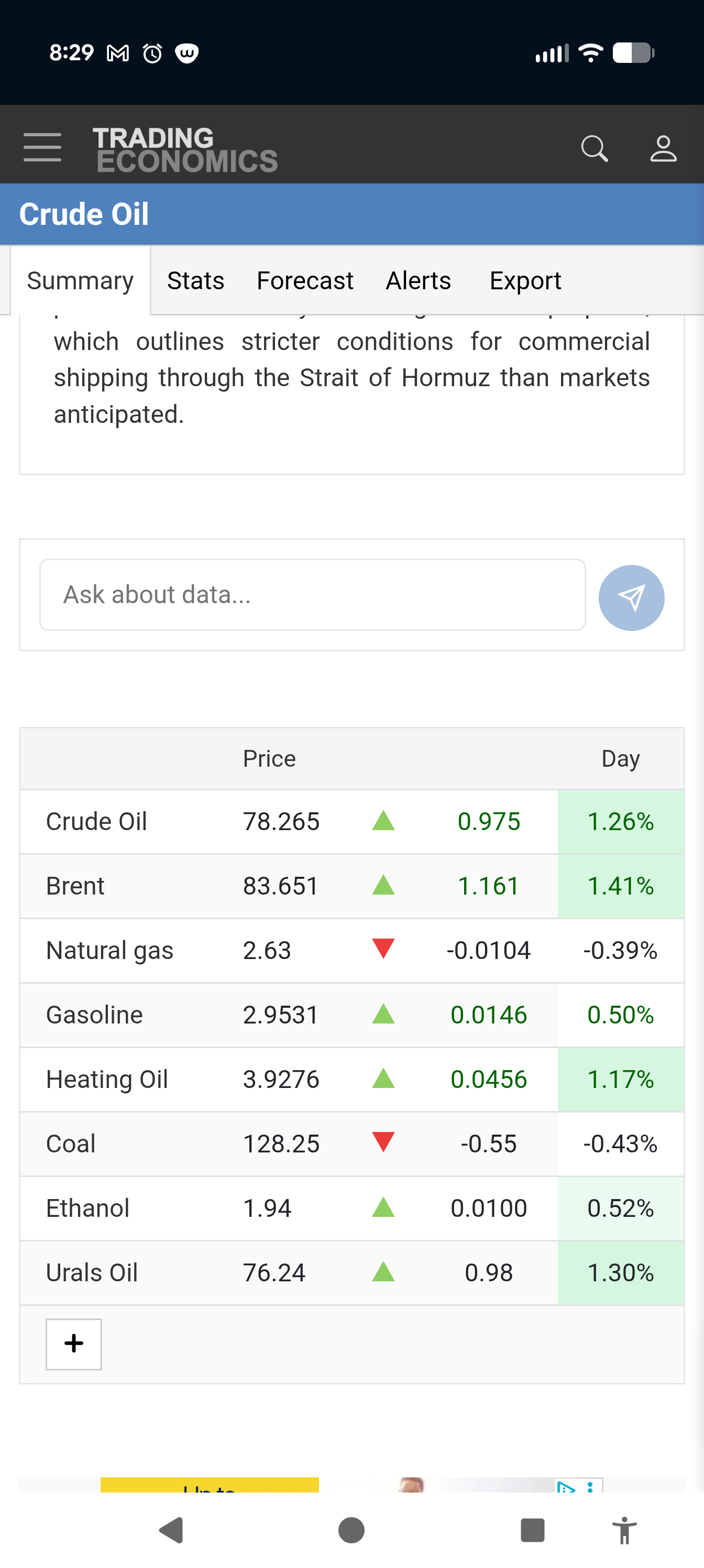Tap Android recent apps square button
The height and width of the screenshot is (1568, 704).
click(532, 1530)
